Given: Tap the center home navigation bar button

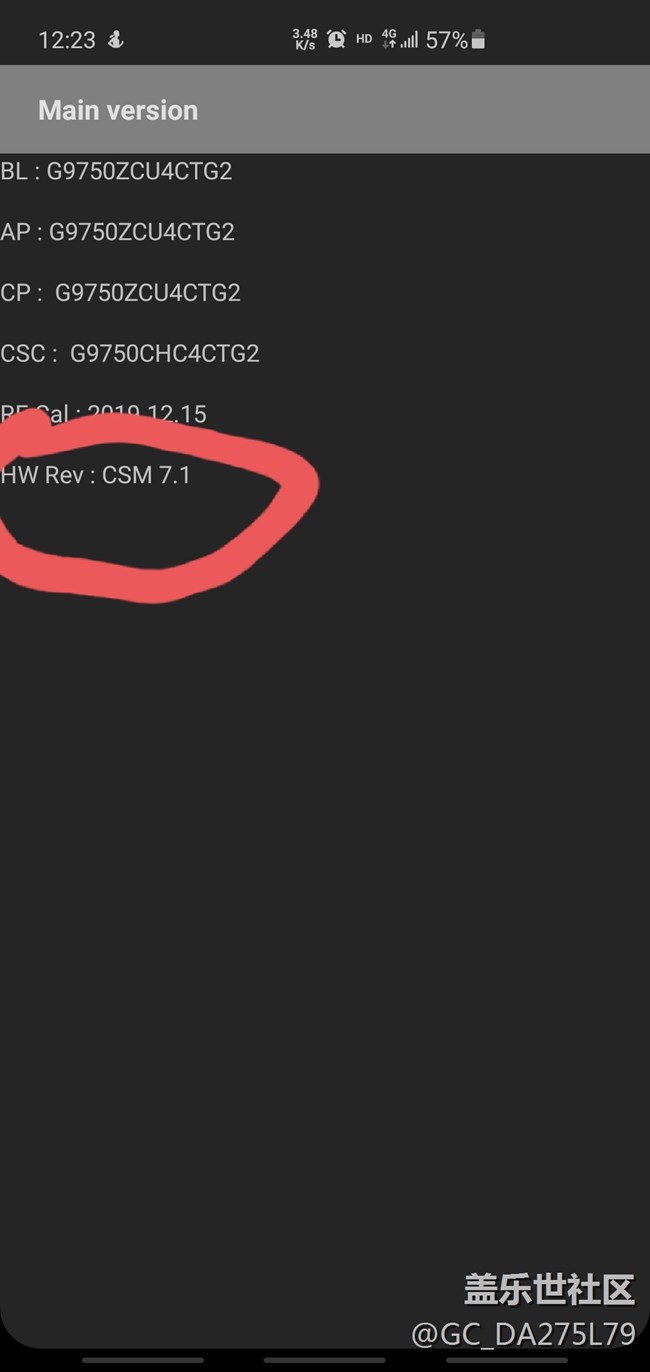Looking at the screenshot, I should [x=324, y=1360].
